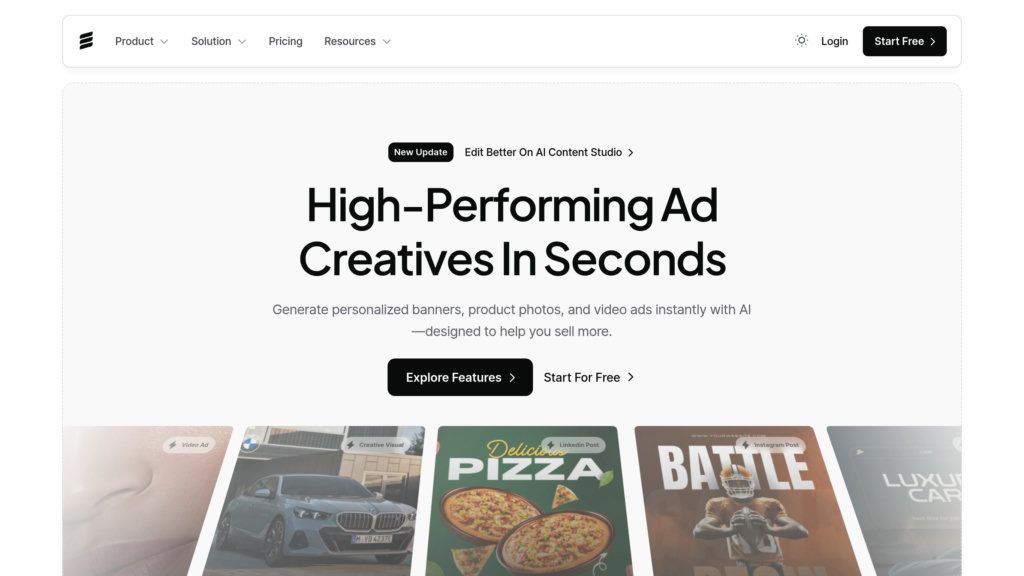Click the Creative Visual tag label
The height and width of the screenshot is (576, 1024).
[x=375, y=445]
